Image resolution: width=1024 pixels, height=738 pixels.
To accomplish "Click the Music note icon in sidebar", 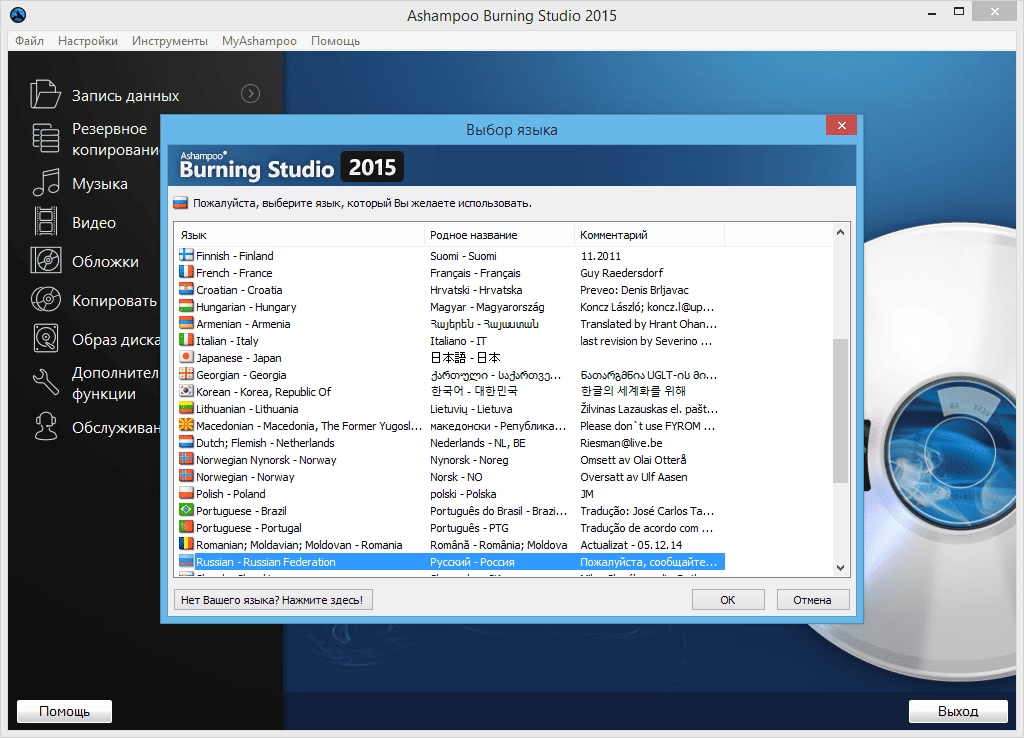I will tap(46, 183).
